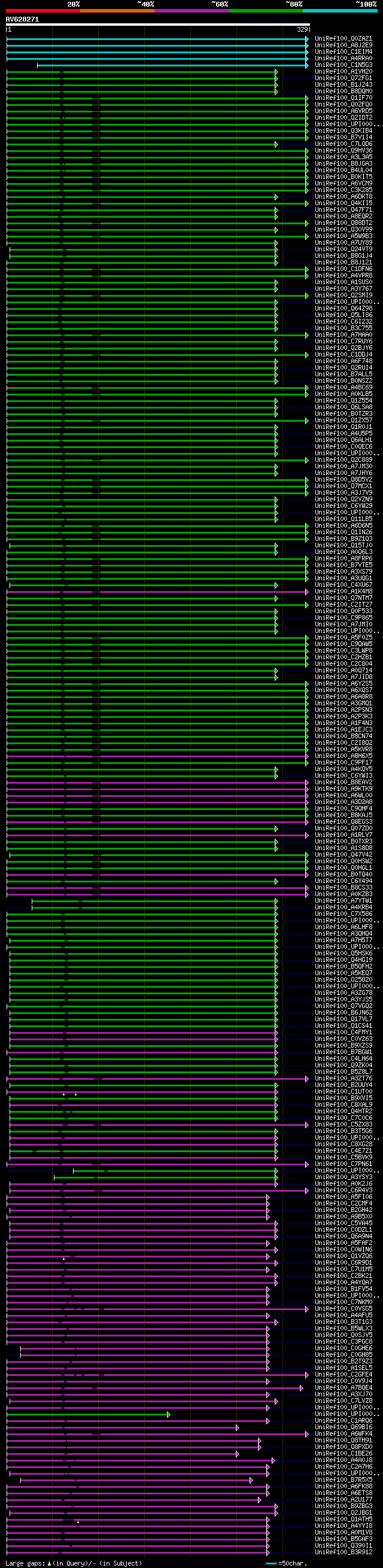Click the red 20% identity legend bar

[42, 10]
